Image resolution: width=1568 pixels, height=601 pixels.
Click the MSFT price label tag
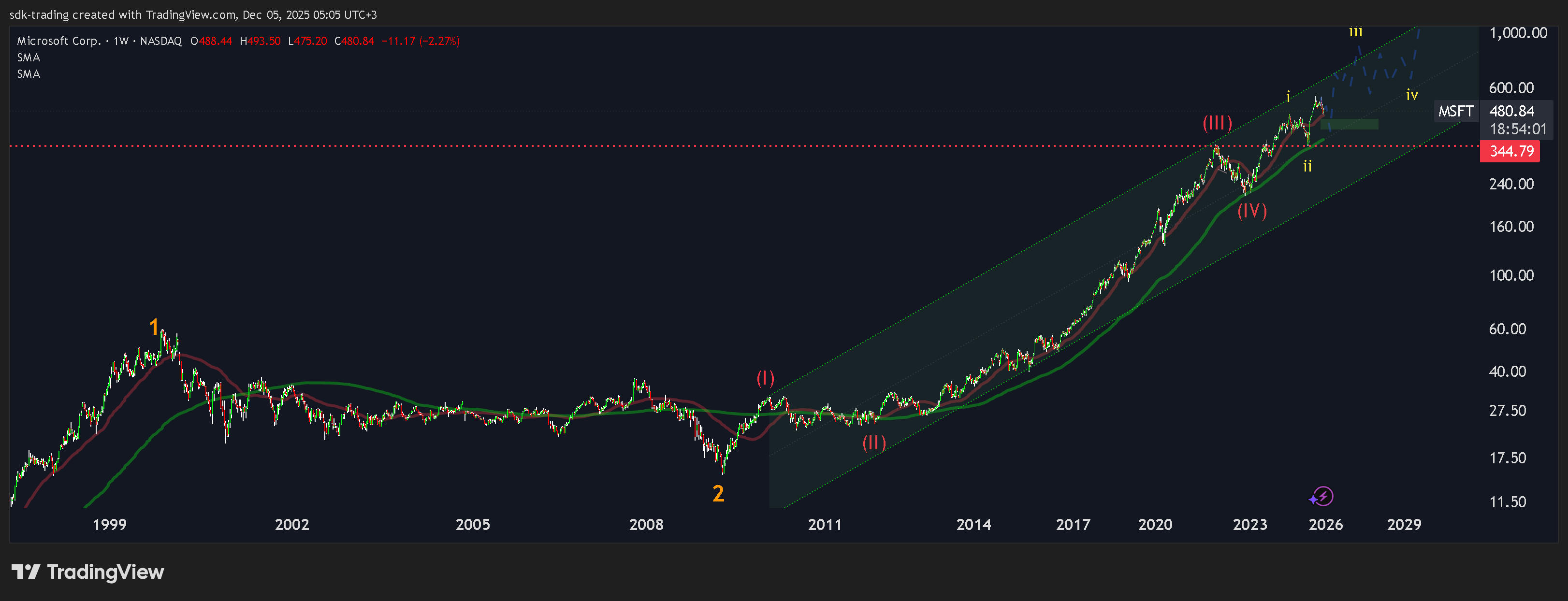[x=1455, y=111]
